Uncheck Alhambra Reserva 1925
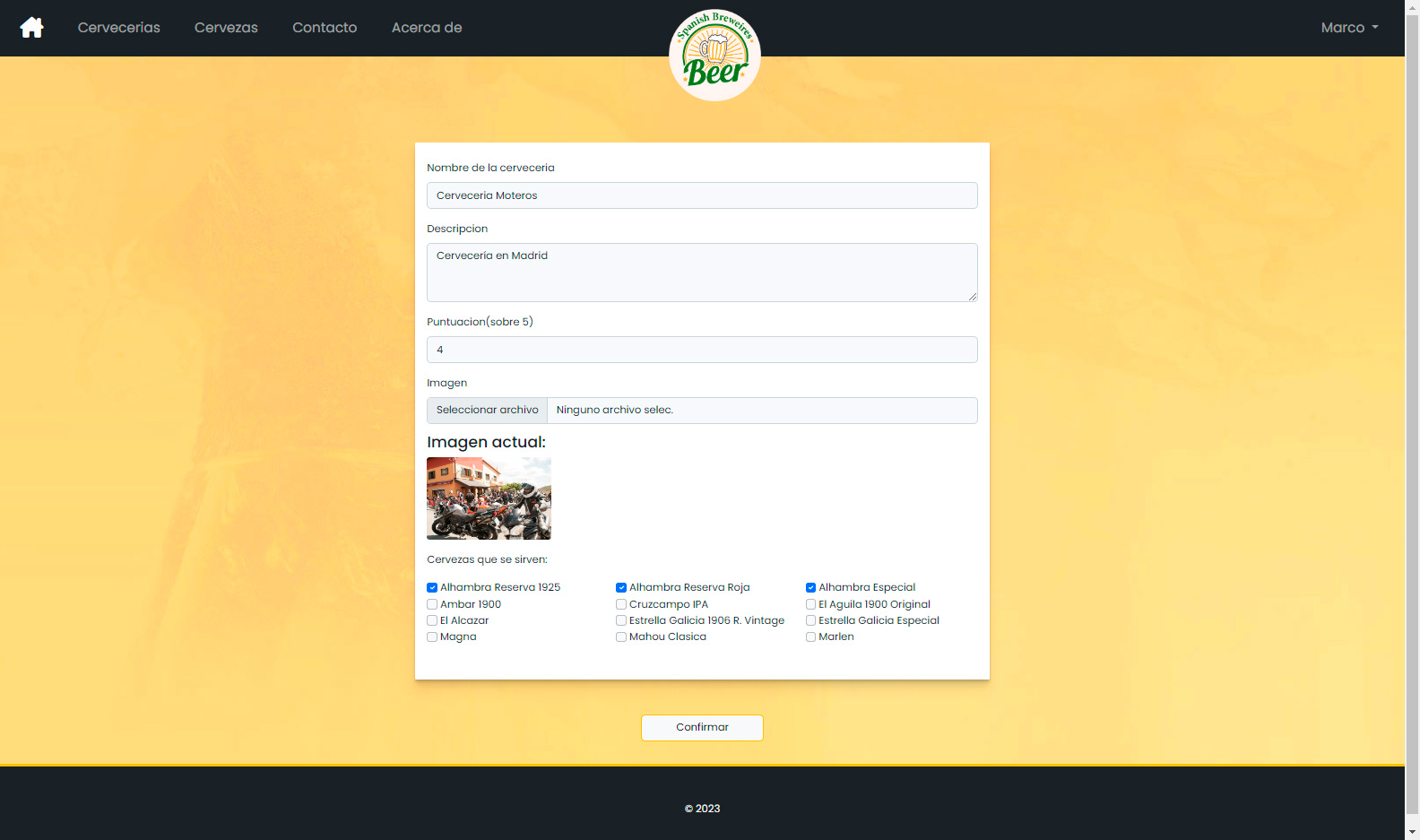 tap(432, 588)
